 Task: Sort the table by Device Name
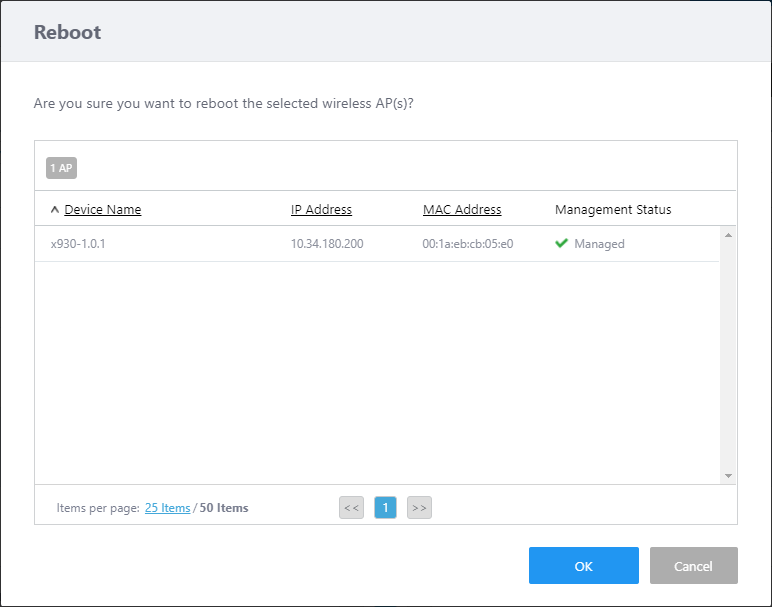pos(102,210)
